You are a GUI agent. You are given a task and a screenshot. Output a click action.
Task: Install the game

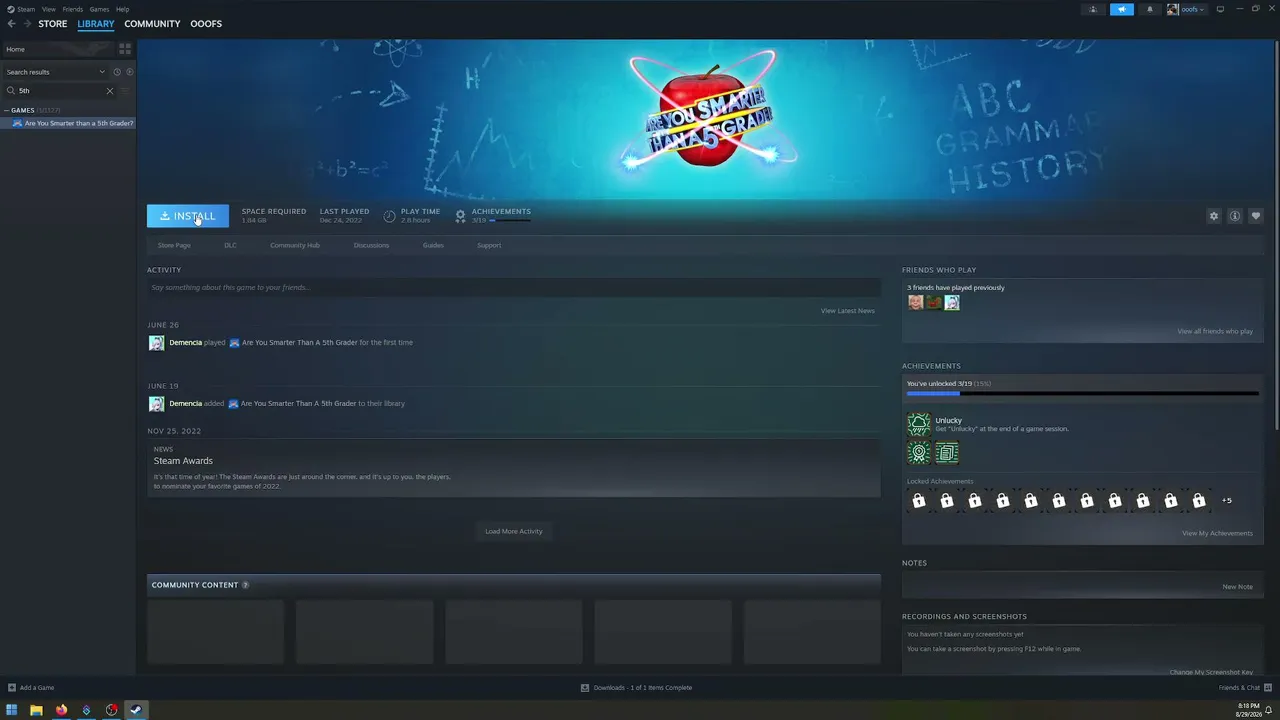(x=188, y=216)
